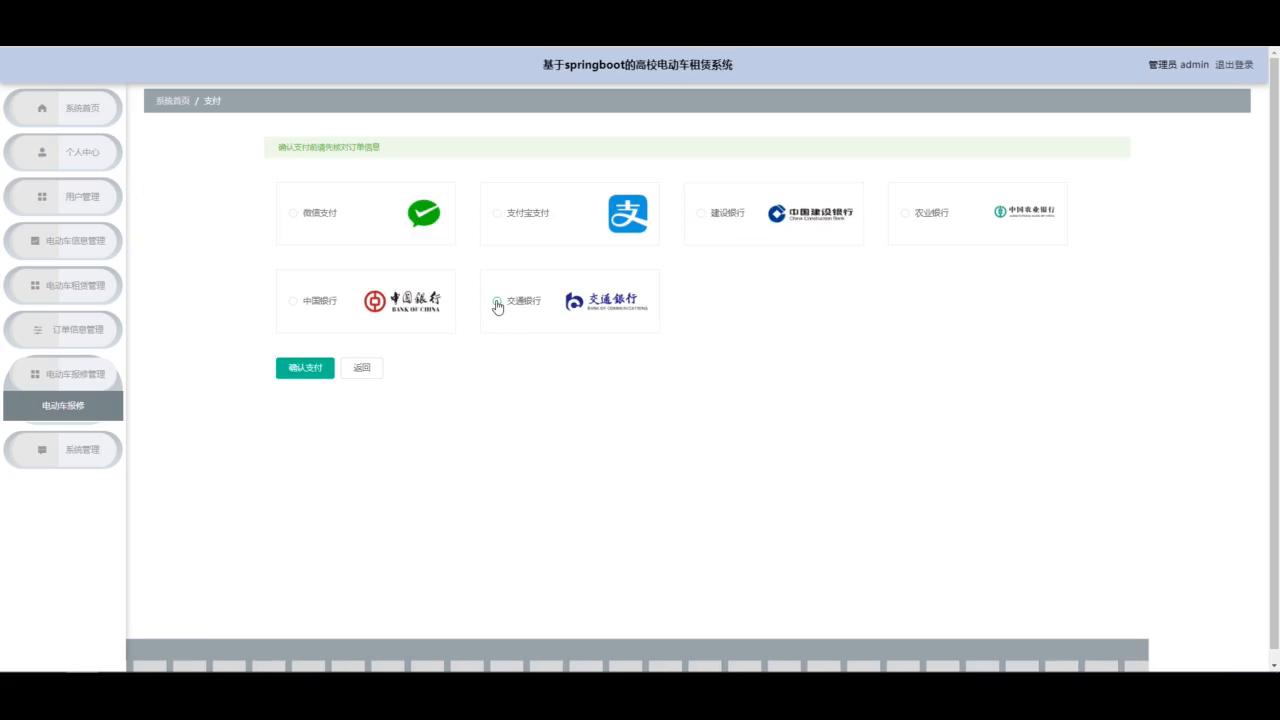Click the home icon beside 系统首页

[42, 108]
